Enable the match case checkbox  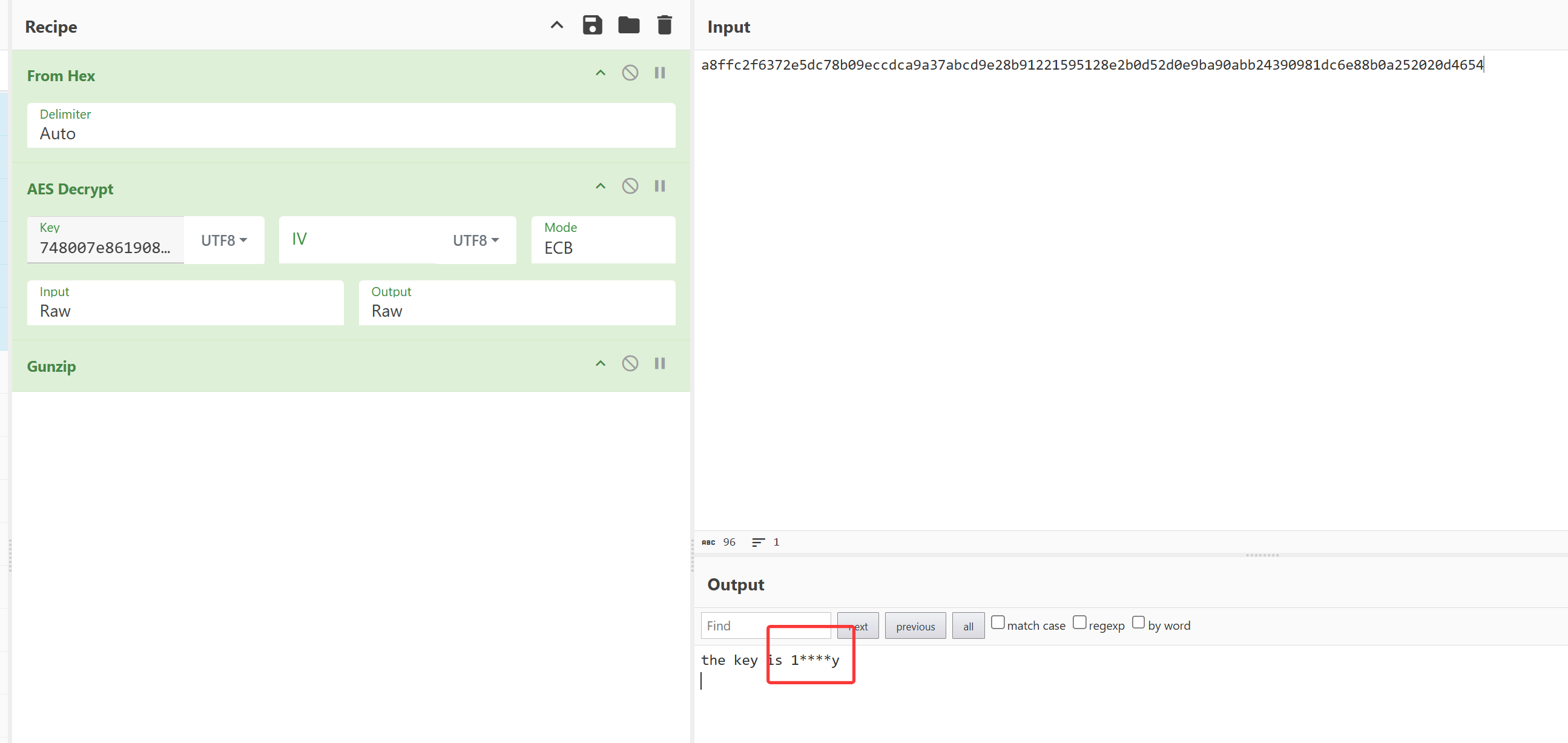997,622
